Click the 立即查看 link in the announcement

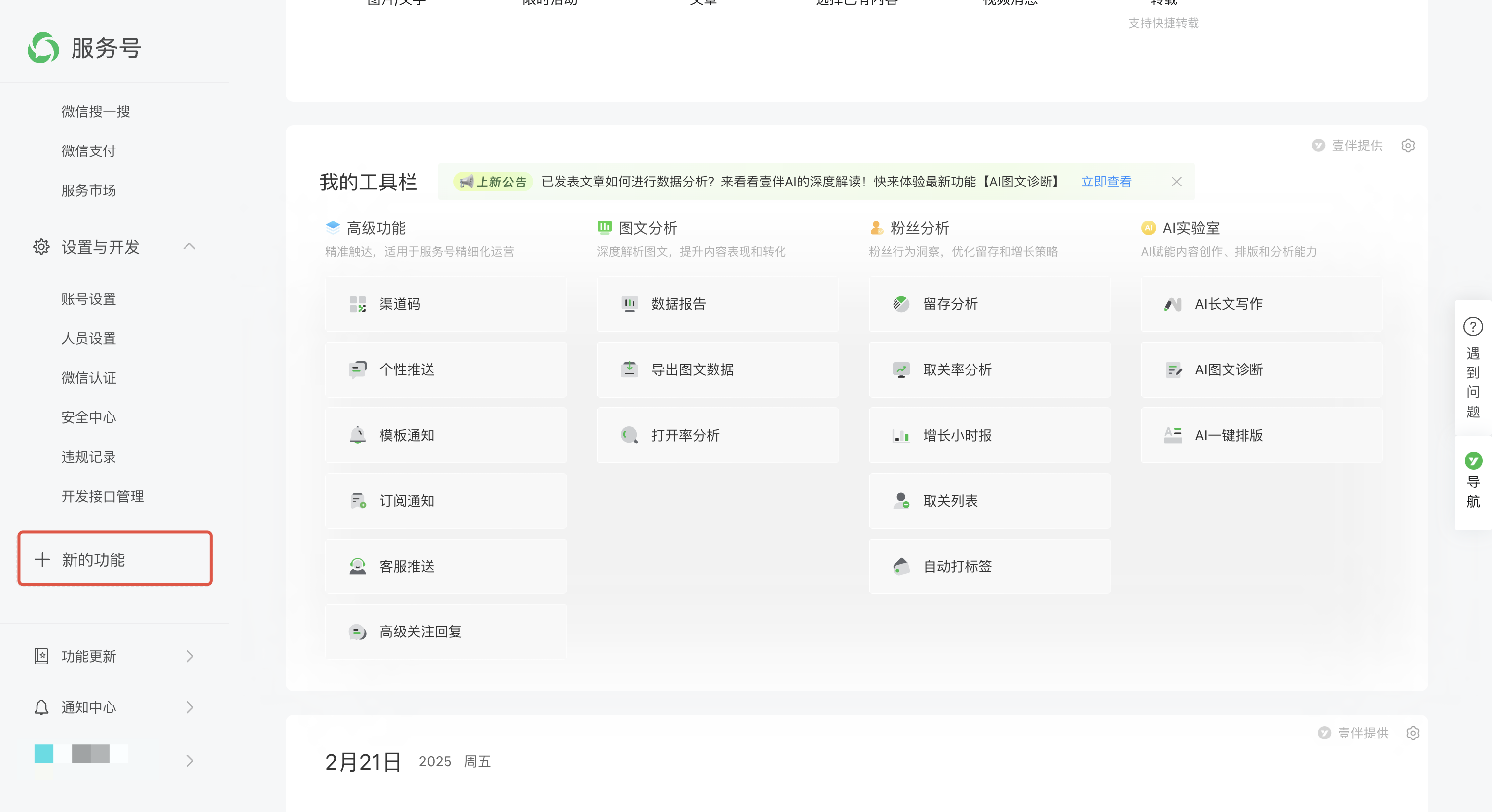tap(1106, 181)
